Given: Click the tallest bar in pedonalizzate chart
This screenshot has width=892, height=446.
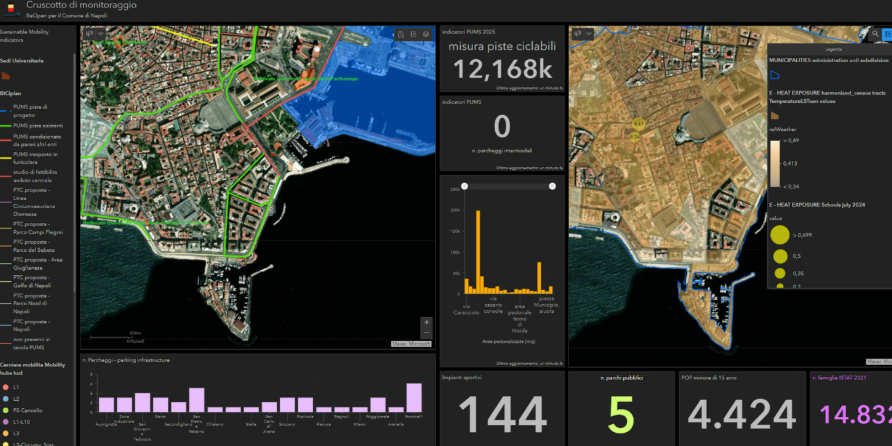Looking at the screenshot, I should tap(478, 252).
